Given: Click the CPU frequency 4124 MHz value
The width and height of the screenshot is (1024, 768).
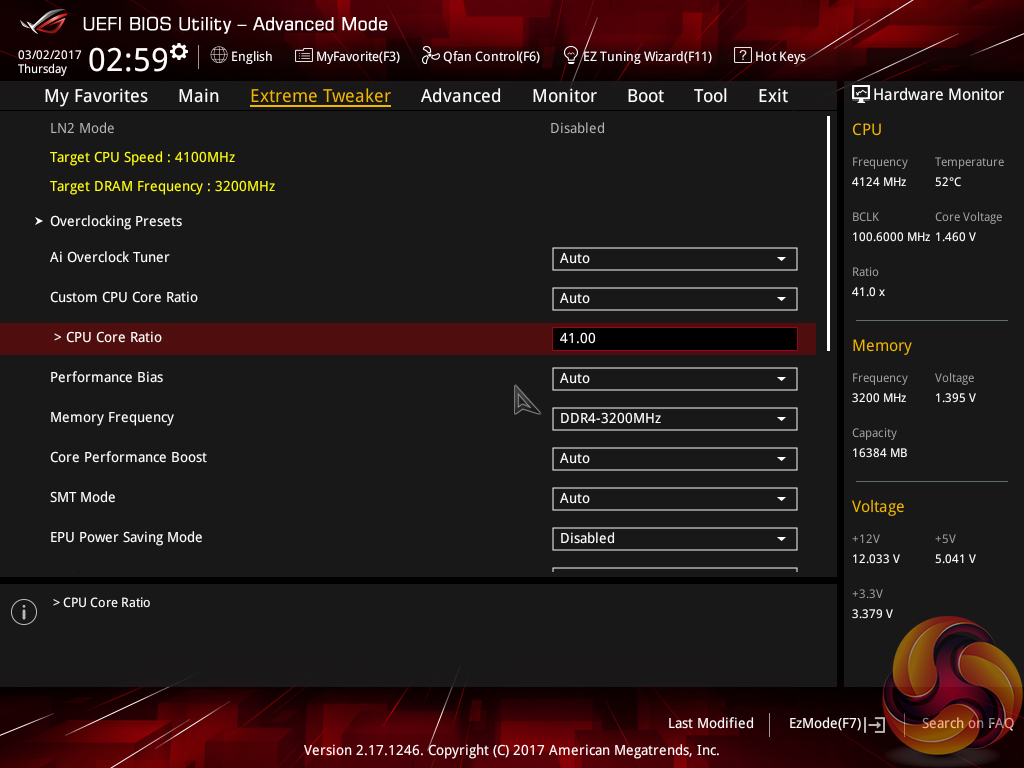Looking at the screenshot, I should [x=879, y=182].
